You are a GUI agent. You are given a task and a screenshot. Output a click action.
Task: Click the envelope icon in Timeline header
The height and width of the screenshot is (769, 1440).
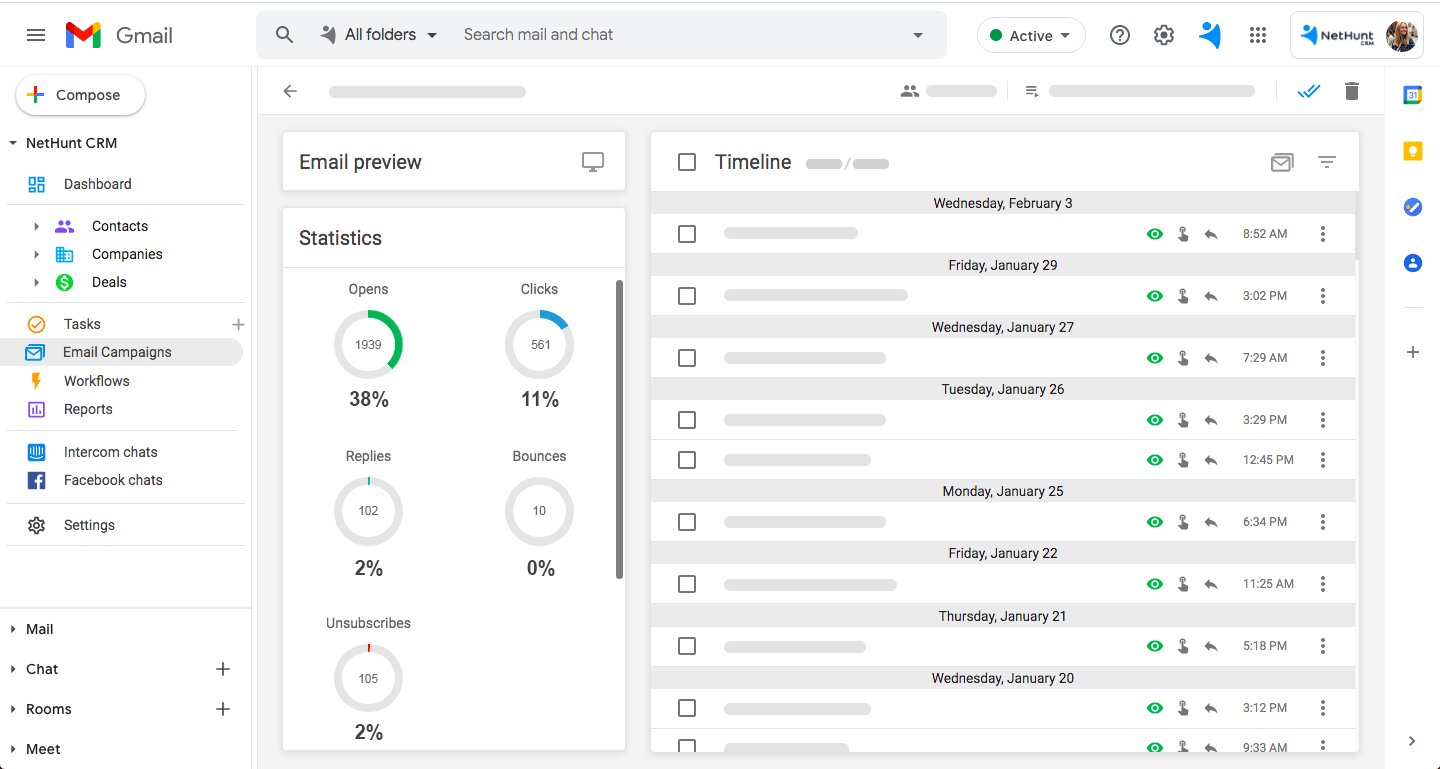(x=1282, y=162)
